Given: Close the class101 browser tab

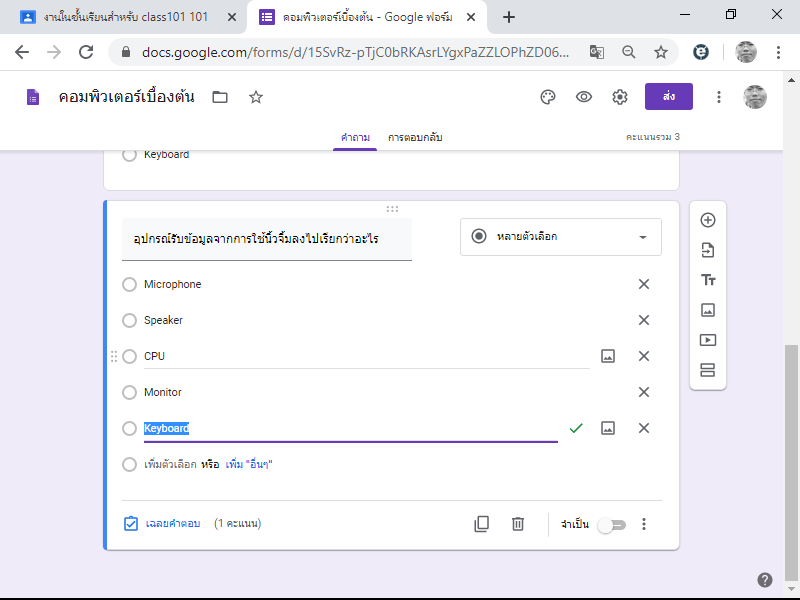Looking at the screenshot, I should pos(232,17).
